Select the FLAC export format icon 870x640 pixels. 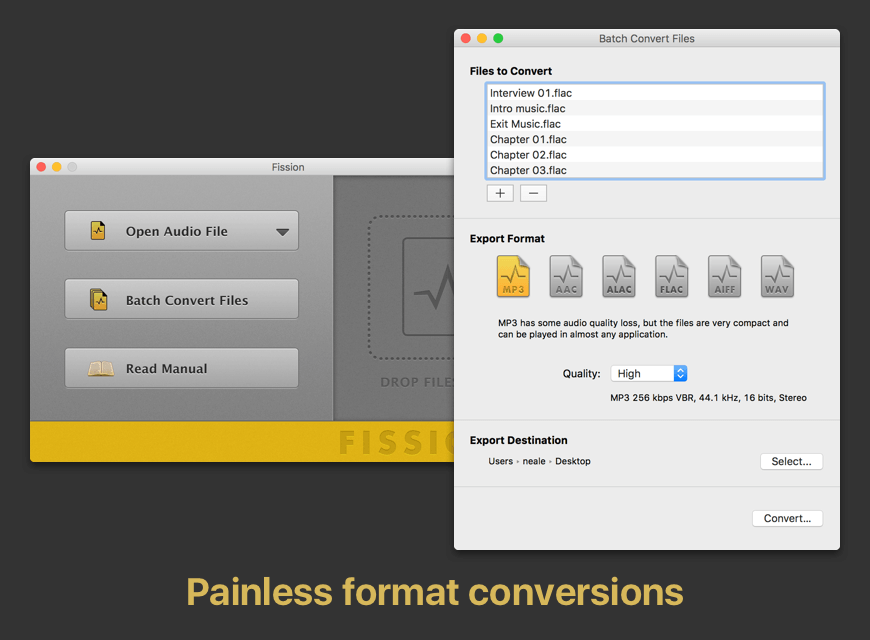(672, 276)
